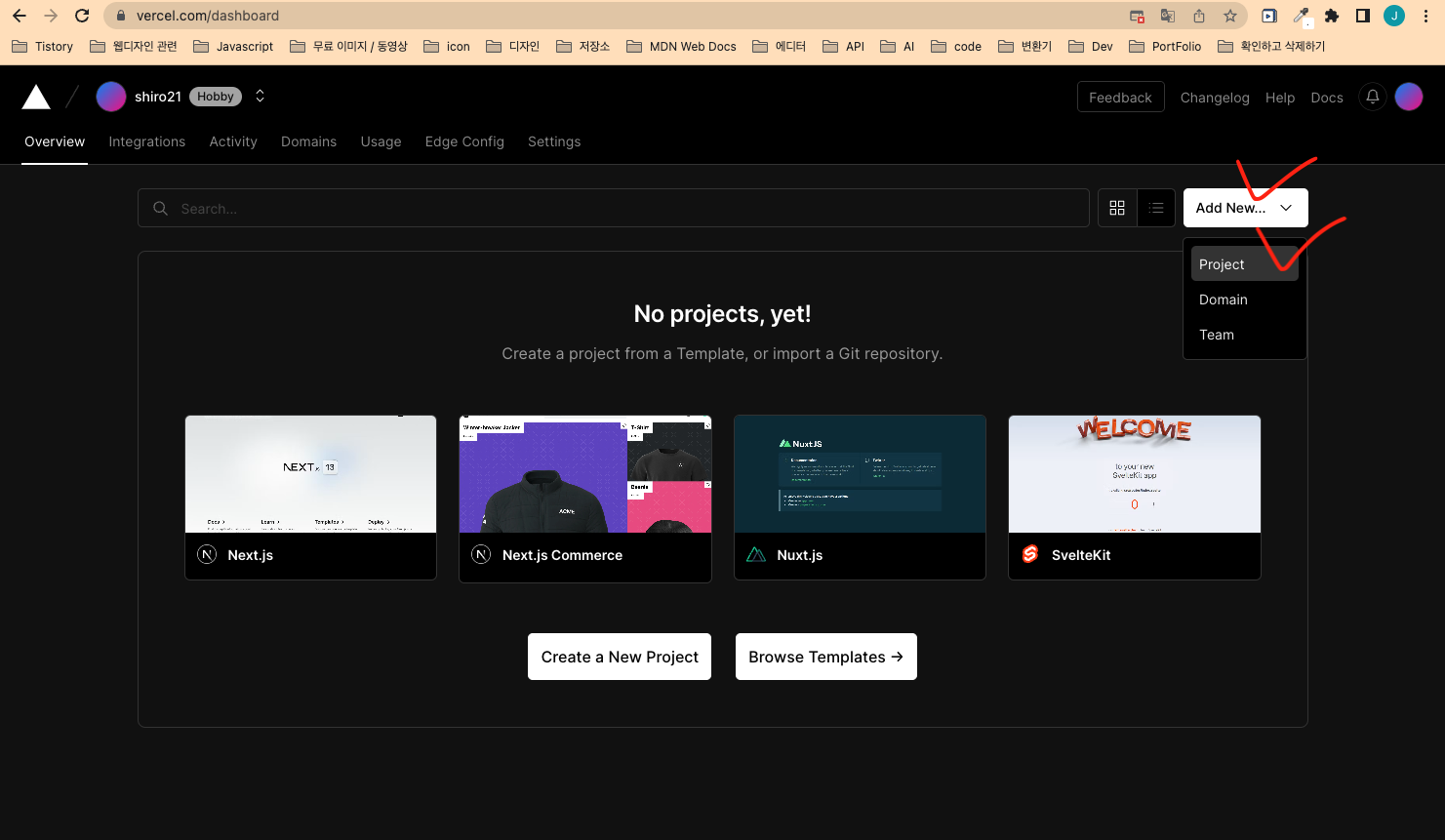Bookmark this page with the star

[1230, 16]
